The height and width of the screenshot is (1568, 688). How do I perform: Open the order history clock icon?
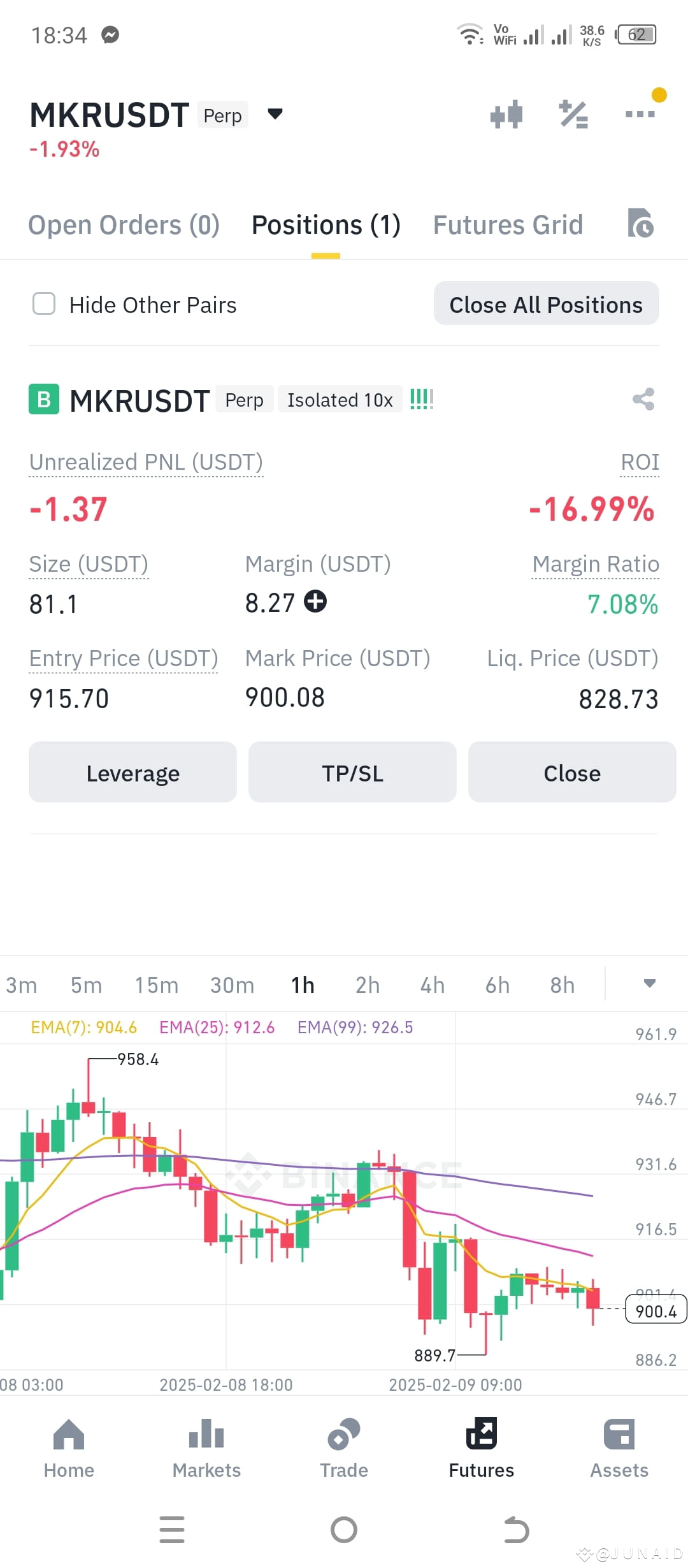point(640,224)
